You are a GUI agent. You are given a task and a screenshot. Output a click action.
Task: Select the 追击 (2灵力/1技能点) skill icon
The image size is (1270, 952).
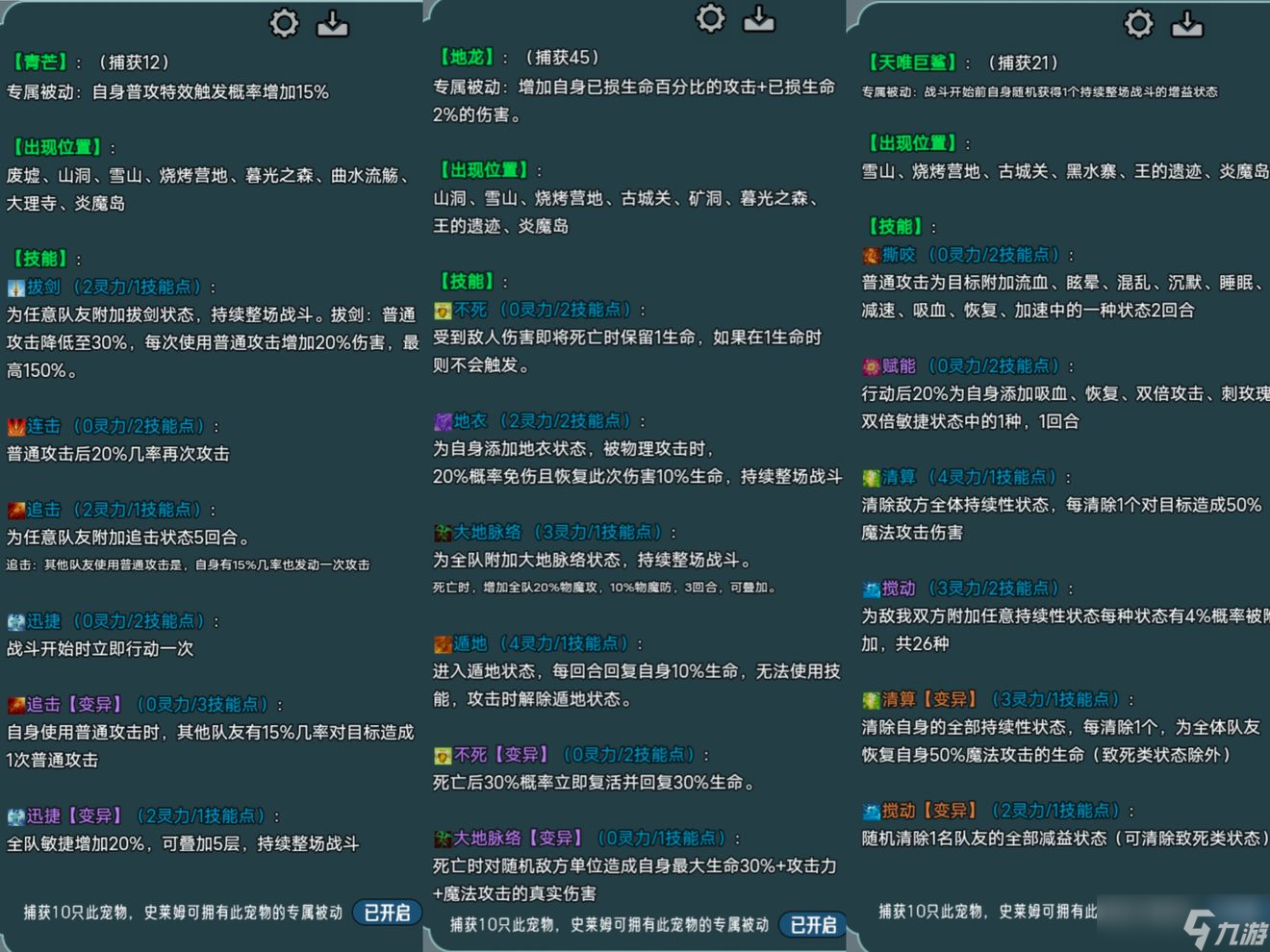(15, 511)
